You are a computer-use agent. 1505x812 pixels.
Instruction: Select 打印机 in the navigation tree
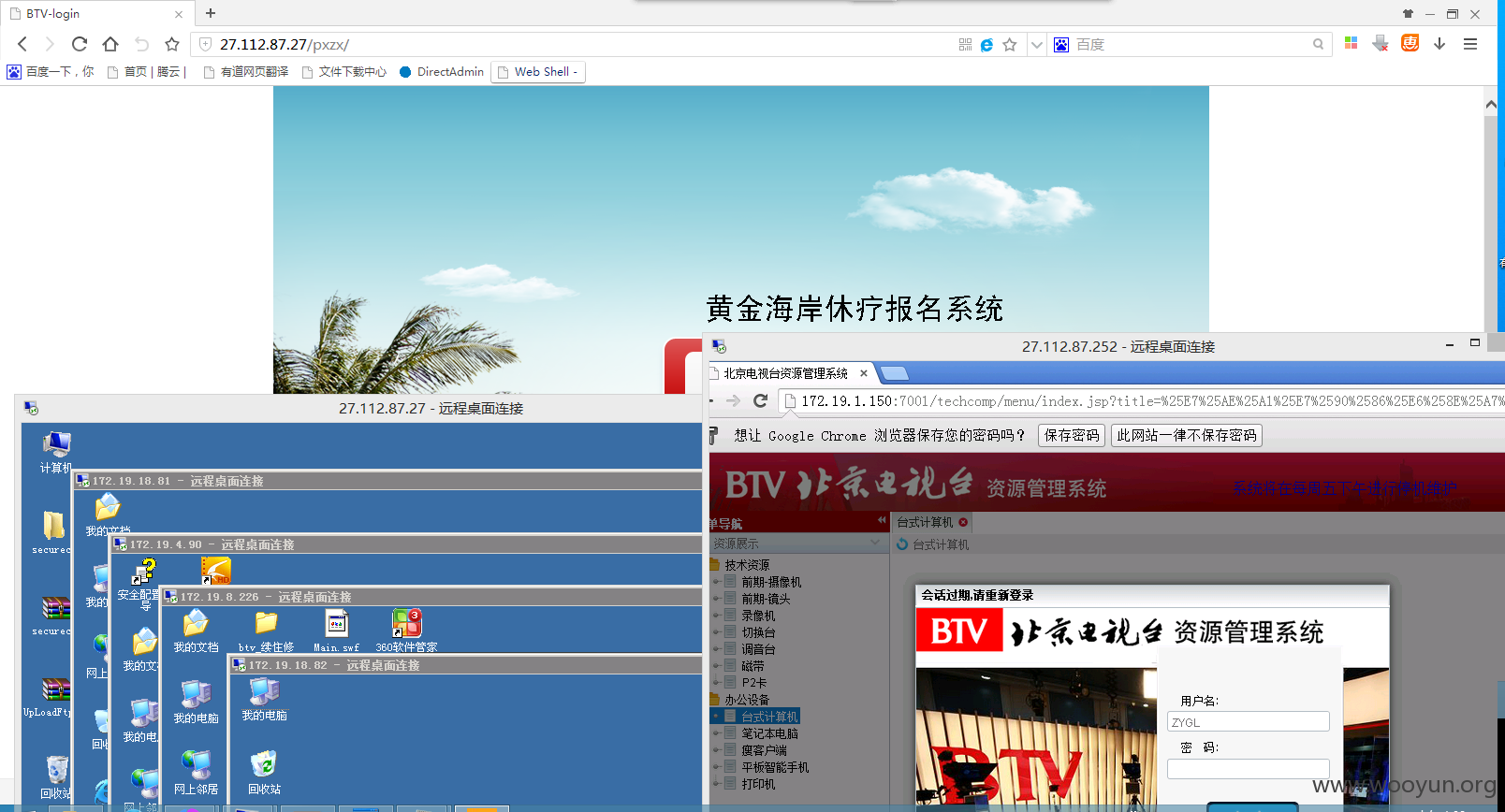758,784
